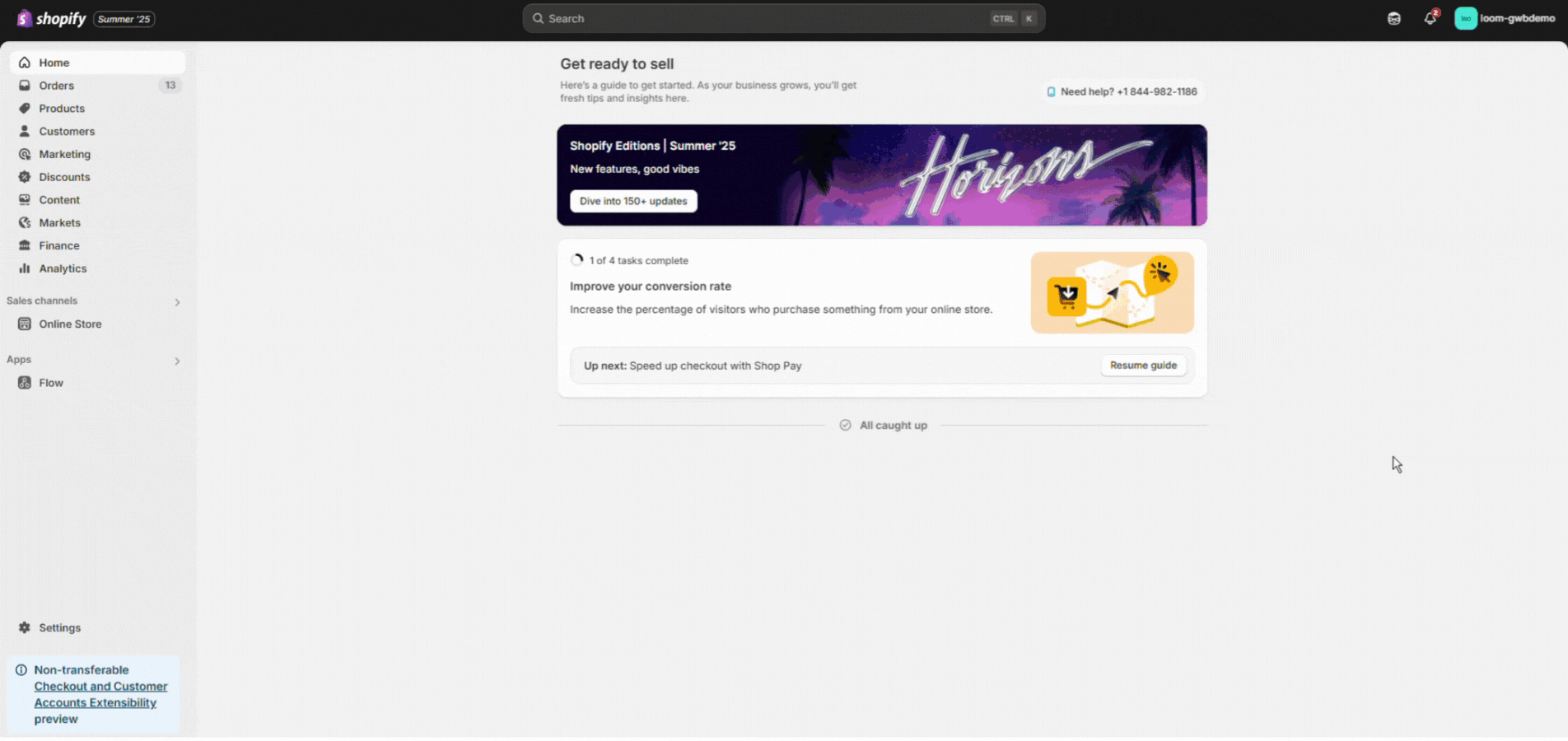Click the Flow app icon
The width and height of the screenshot is (1568, 741).
(25, 383)
